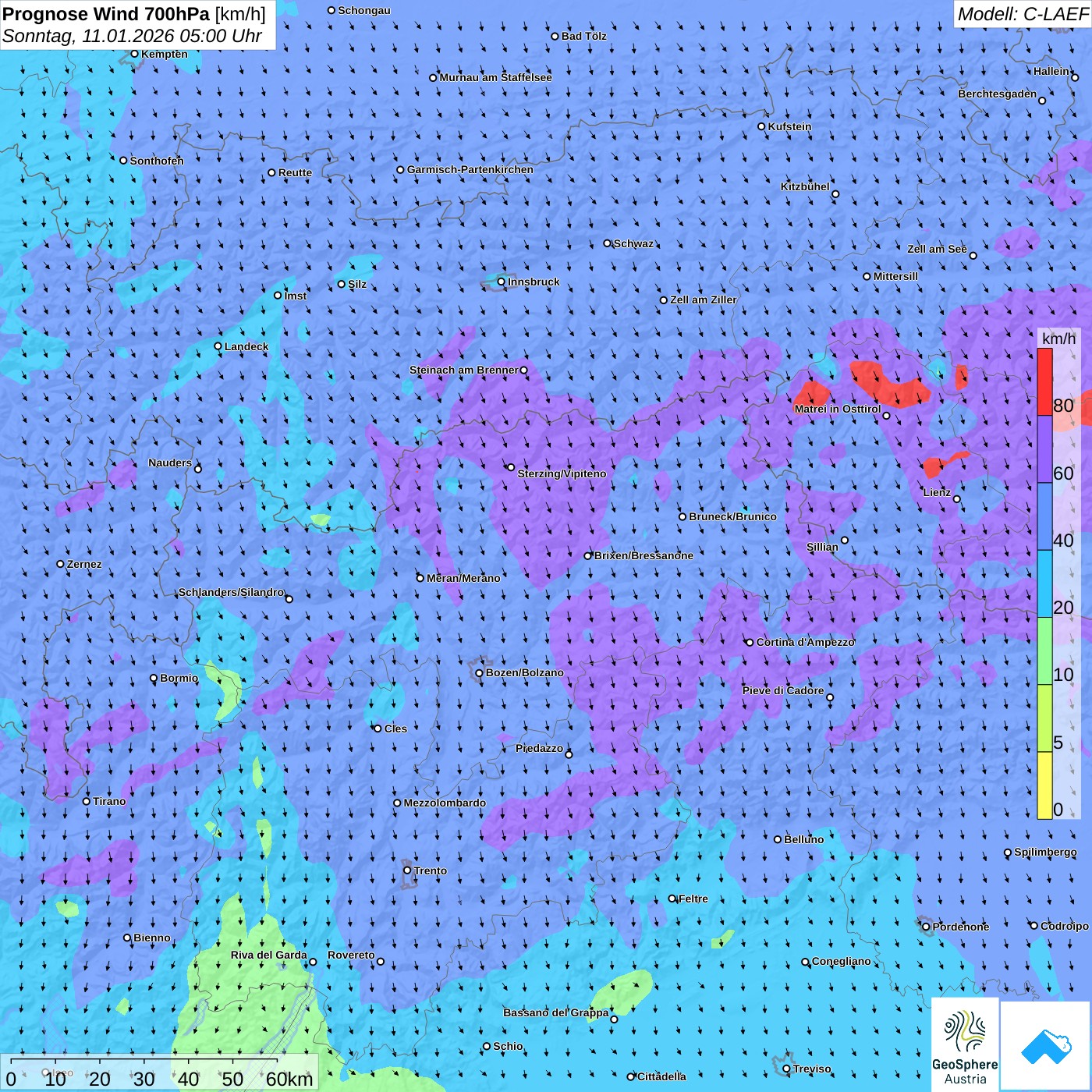Screen dimensions: 1092x1092
Task: Click the Bad Tölz label
Action: coord(583,36)
